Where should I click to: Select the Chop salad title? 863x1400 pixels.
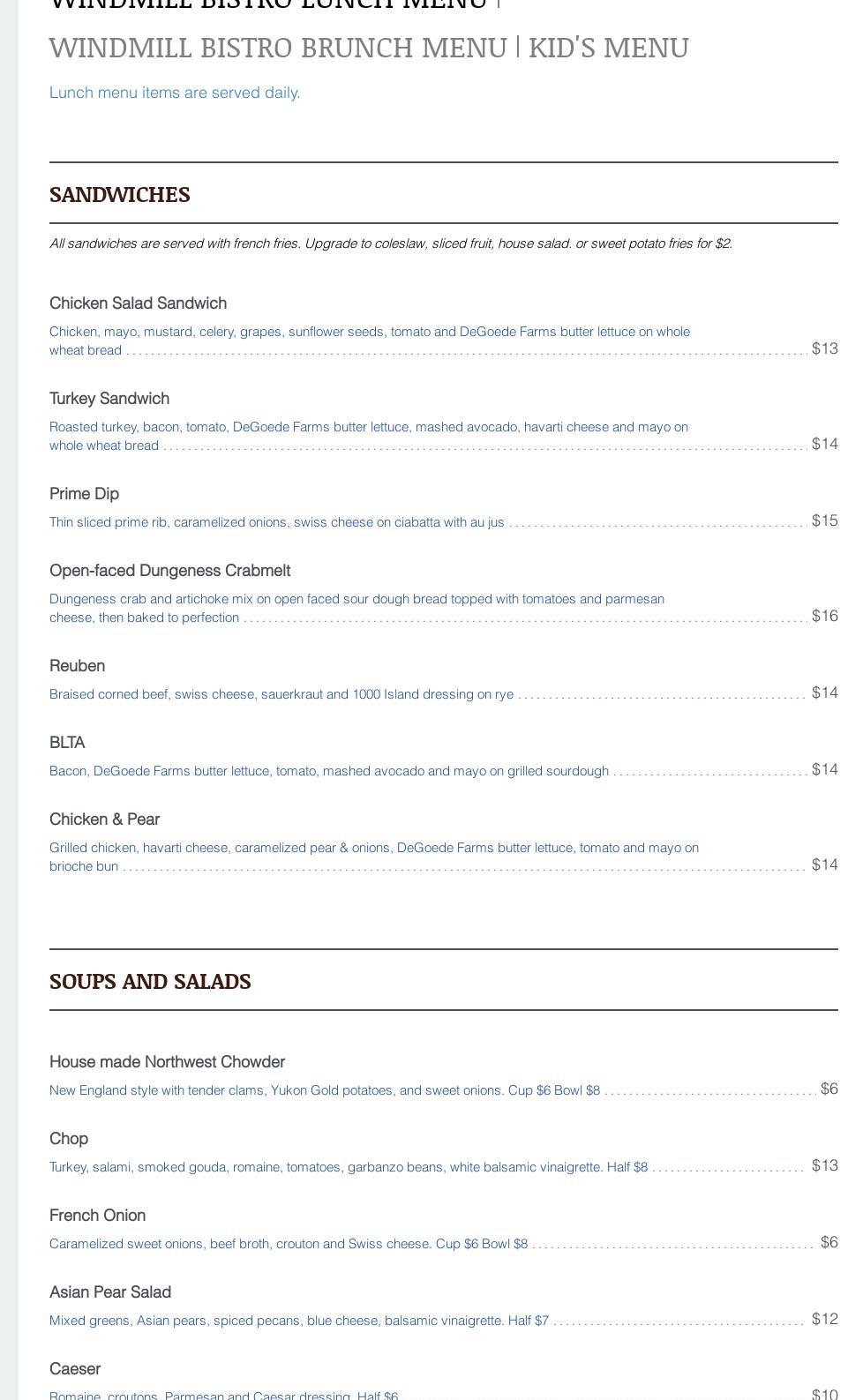tap(69, 1139)
